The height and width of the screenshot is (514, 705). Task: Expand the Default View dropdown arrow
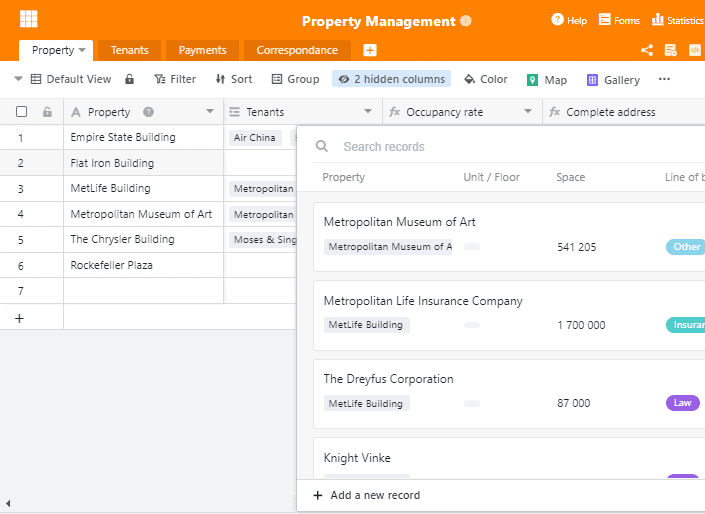point(18,79)
